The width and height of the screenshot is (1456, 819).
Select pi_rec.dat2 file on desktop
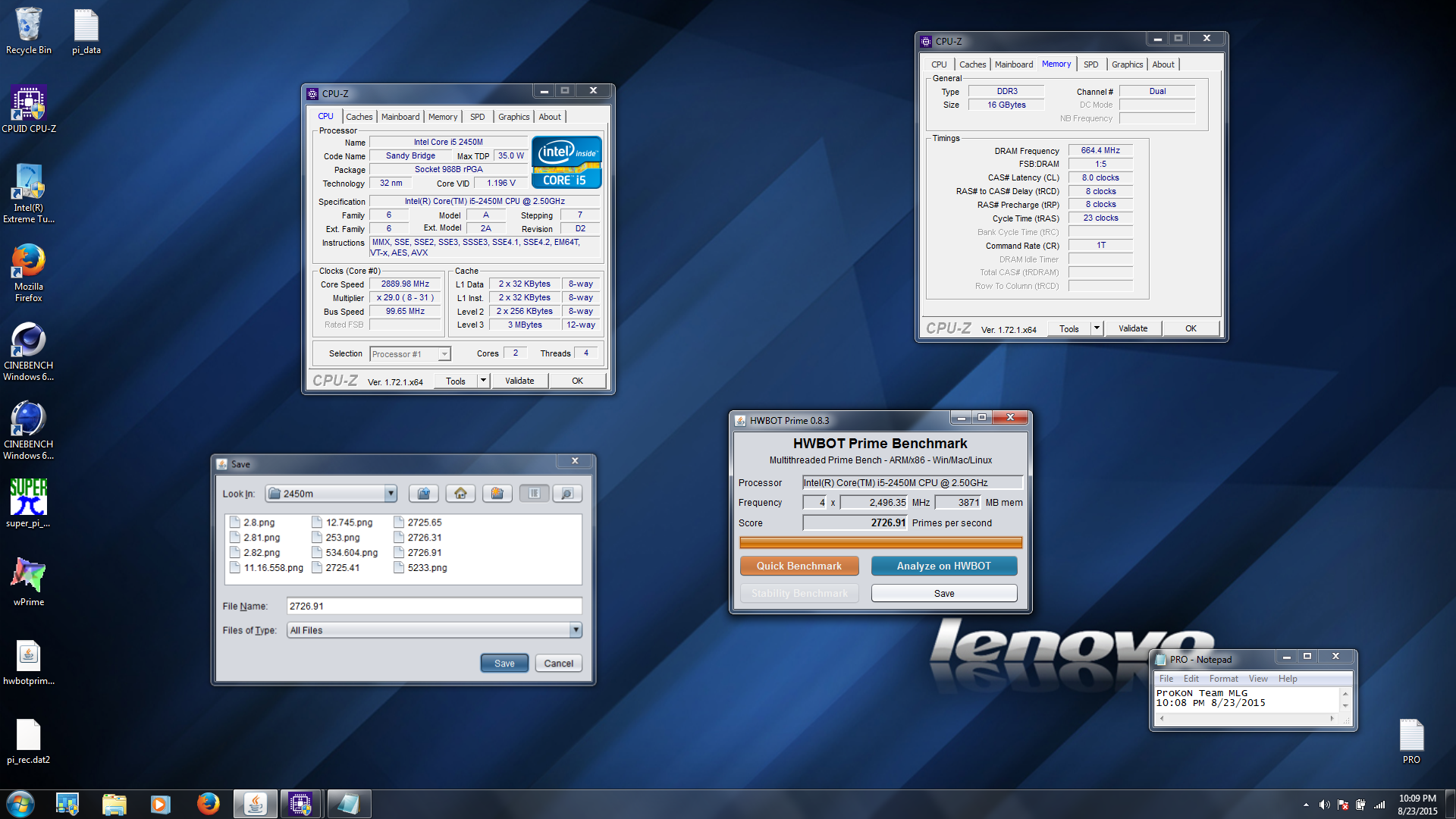[29, 741]
